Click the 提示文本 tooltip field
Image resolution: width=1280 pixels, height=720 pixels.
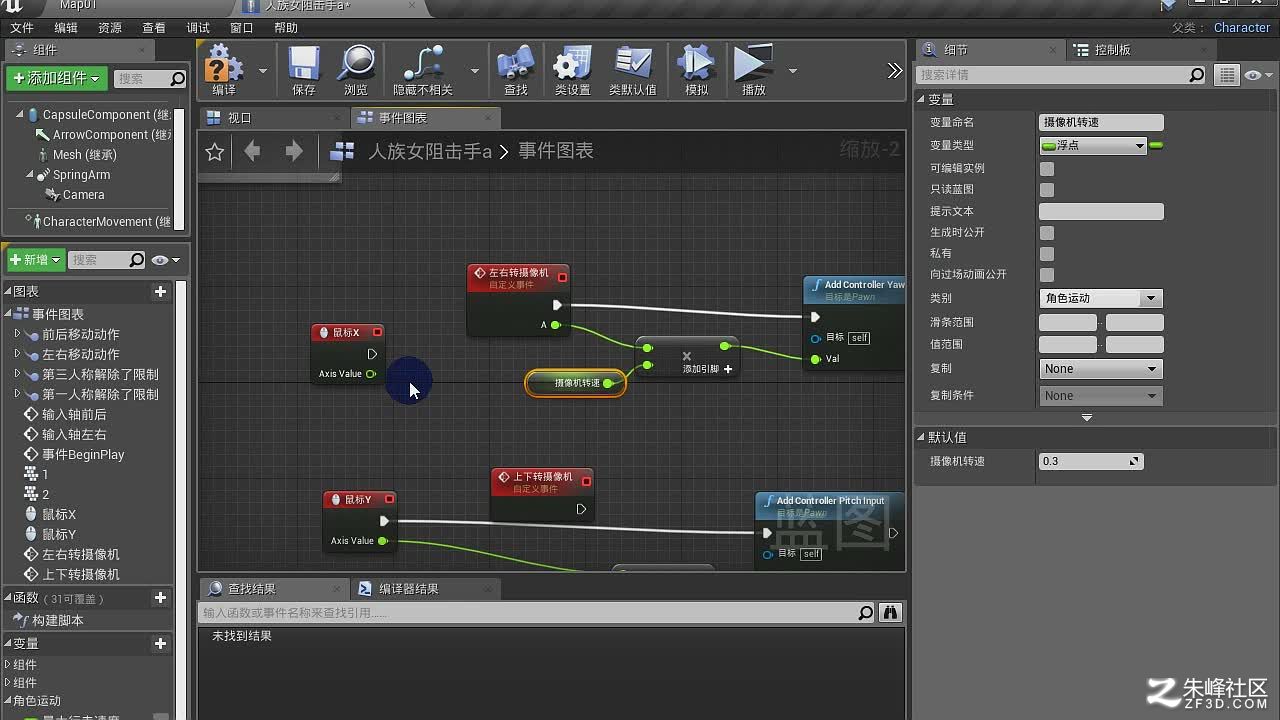(1101, 211)
